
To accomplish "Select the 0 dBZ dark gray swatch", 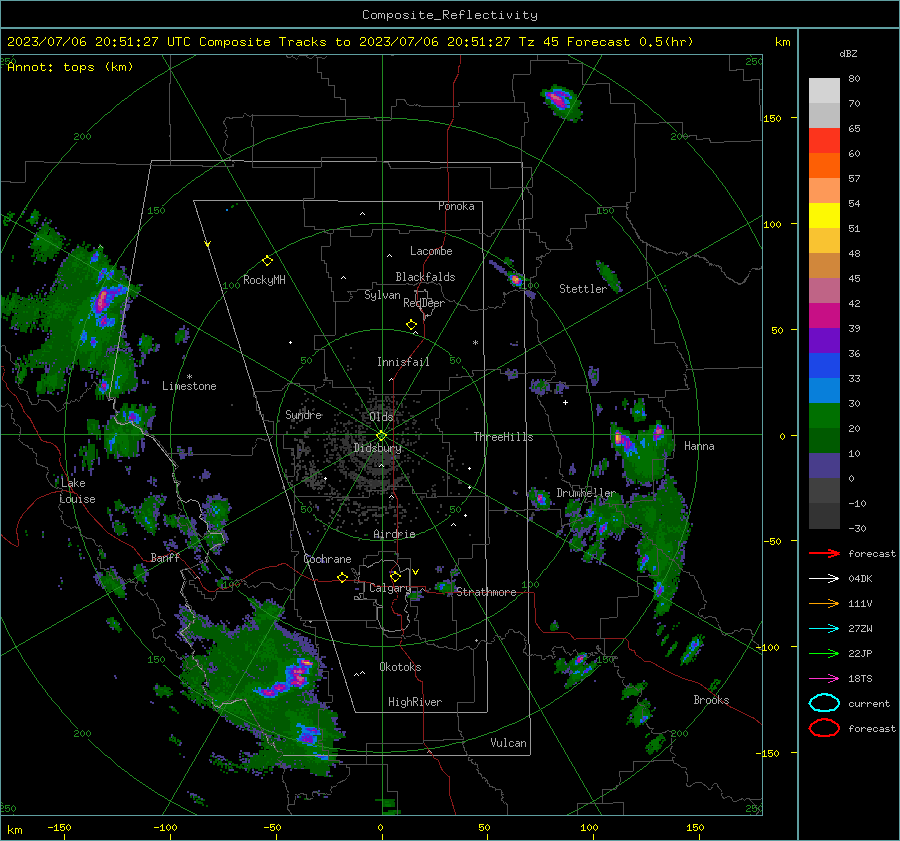I will (824, 490).
